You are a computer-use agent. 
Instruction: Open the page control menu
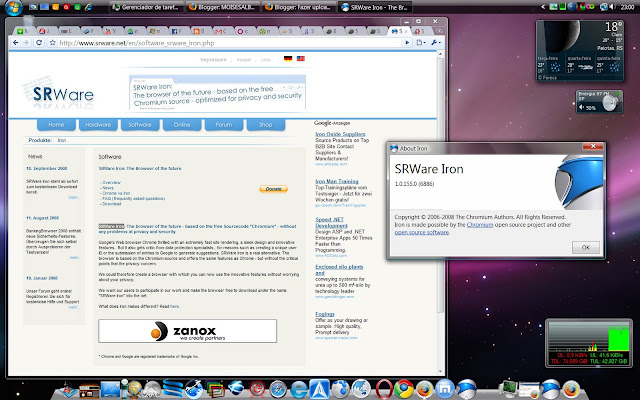pyautogui.click(x=421, y=42)
